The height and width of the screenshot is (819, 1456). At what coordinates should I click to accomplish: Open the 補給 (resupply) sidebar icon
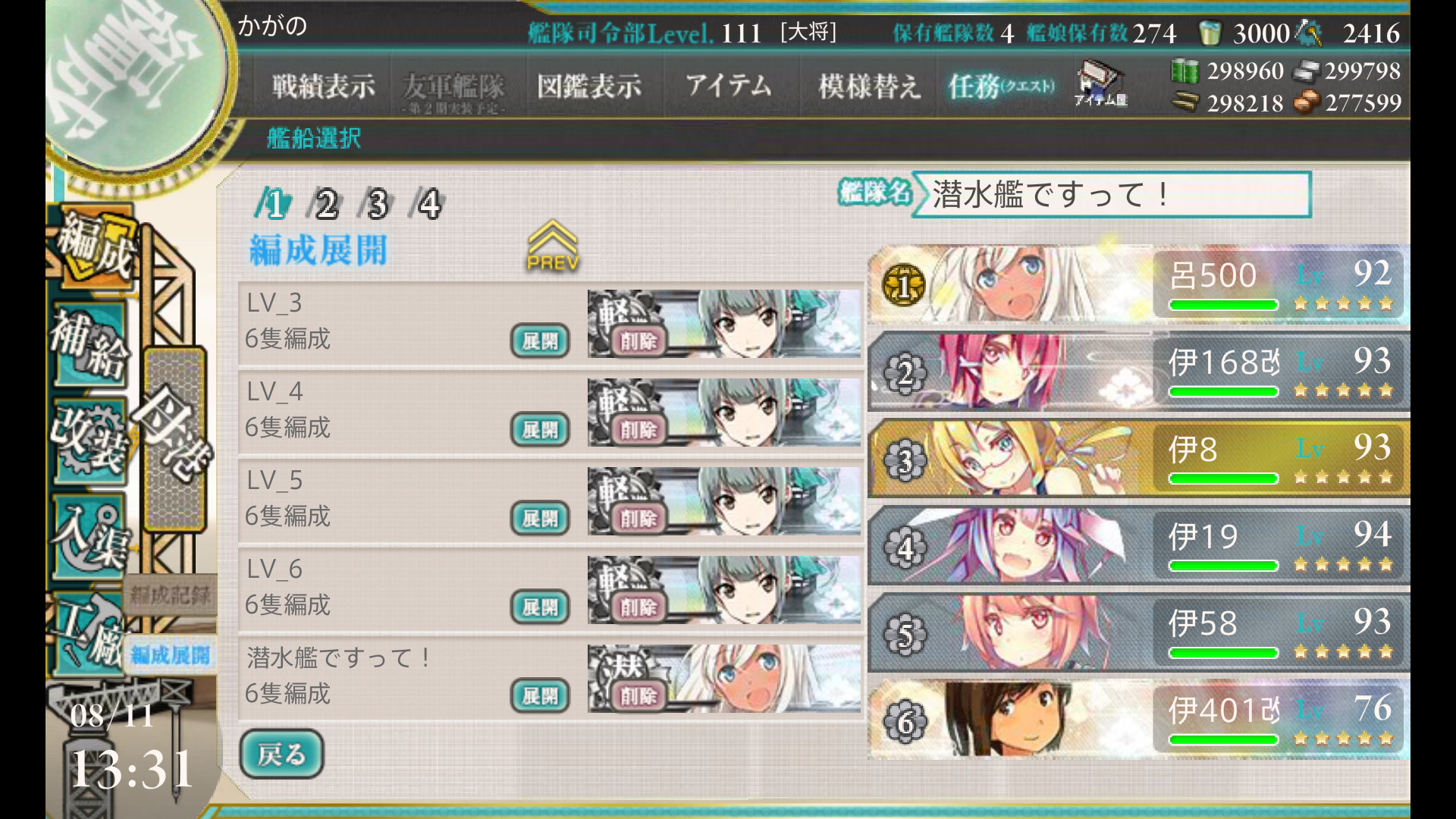pos(89,344)
